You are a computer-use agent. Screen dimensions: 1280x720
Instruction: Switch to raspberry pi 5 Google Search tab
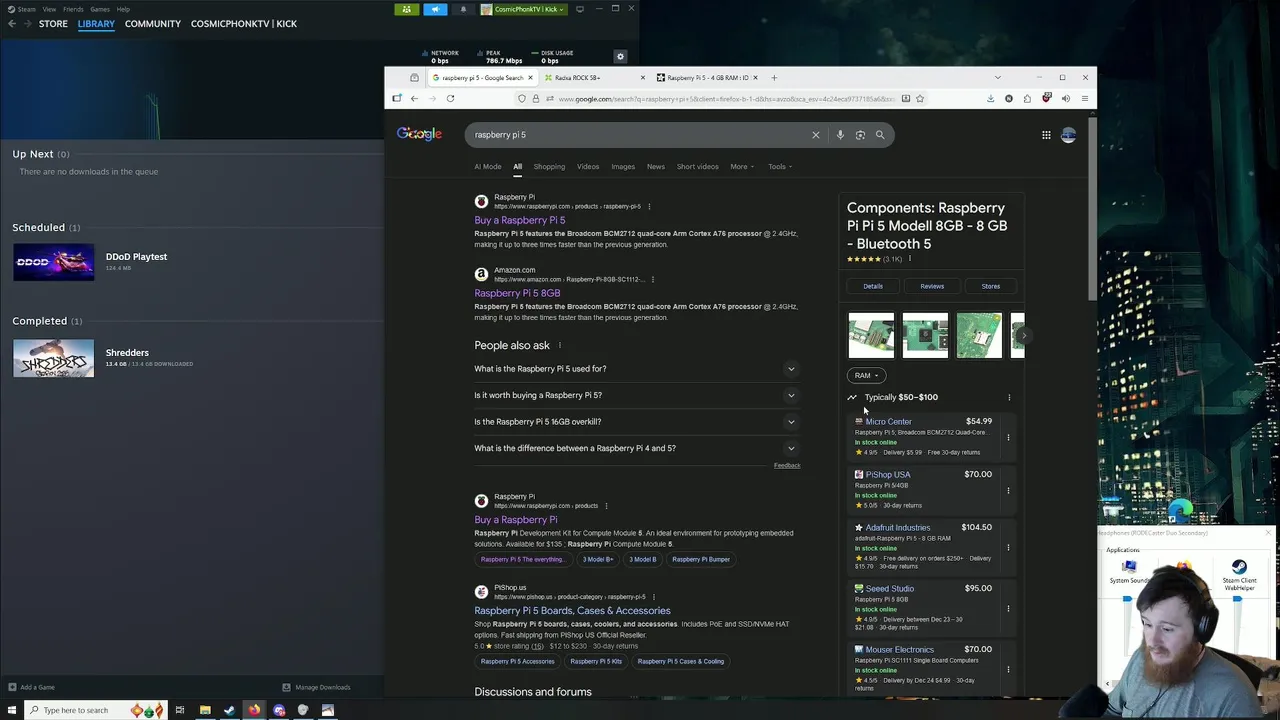click(483, 78)
